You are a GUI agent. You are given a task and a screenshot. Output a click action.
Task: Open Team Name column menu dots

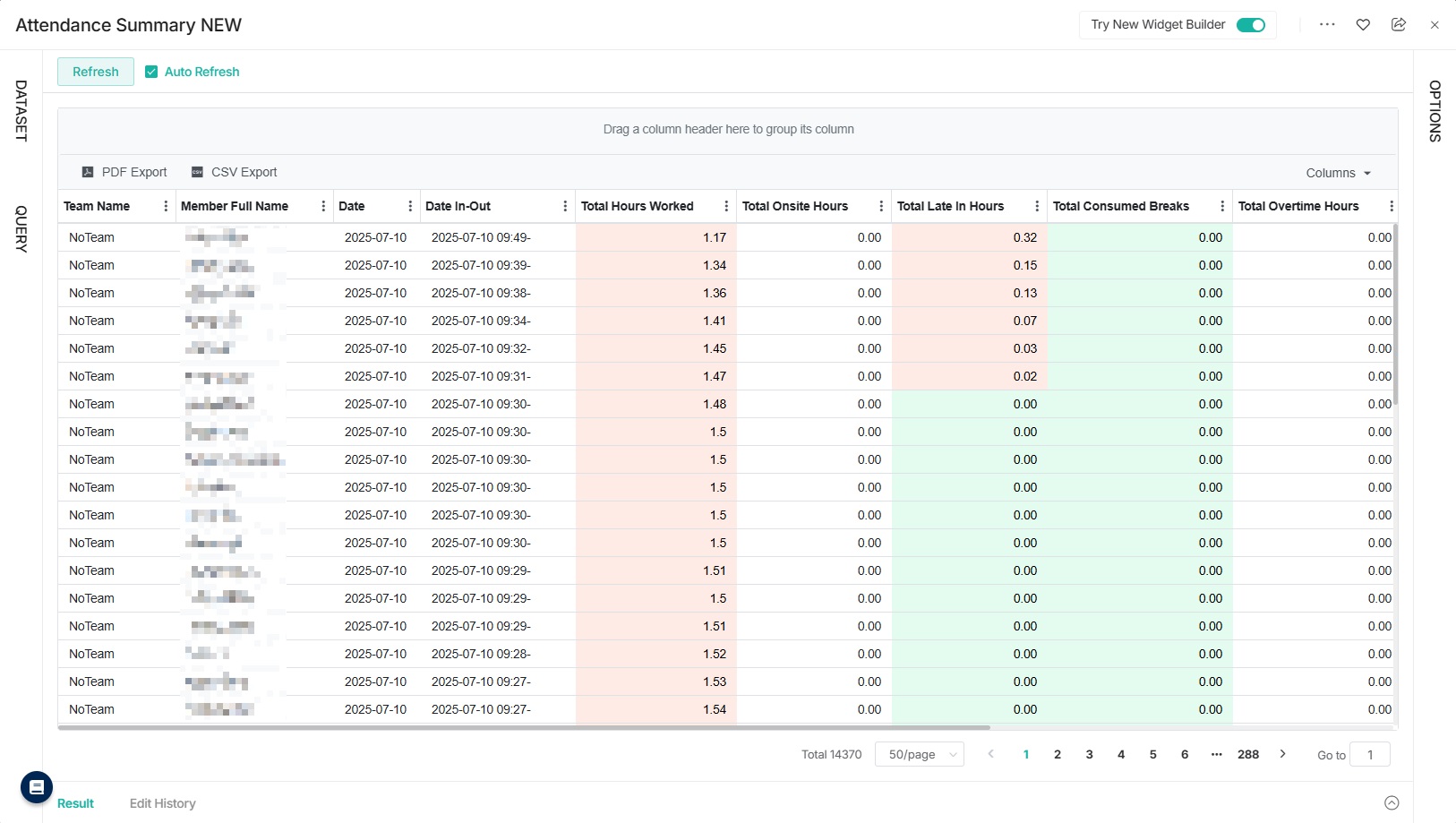pos(166,206)
